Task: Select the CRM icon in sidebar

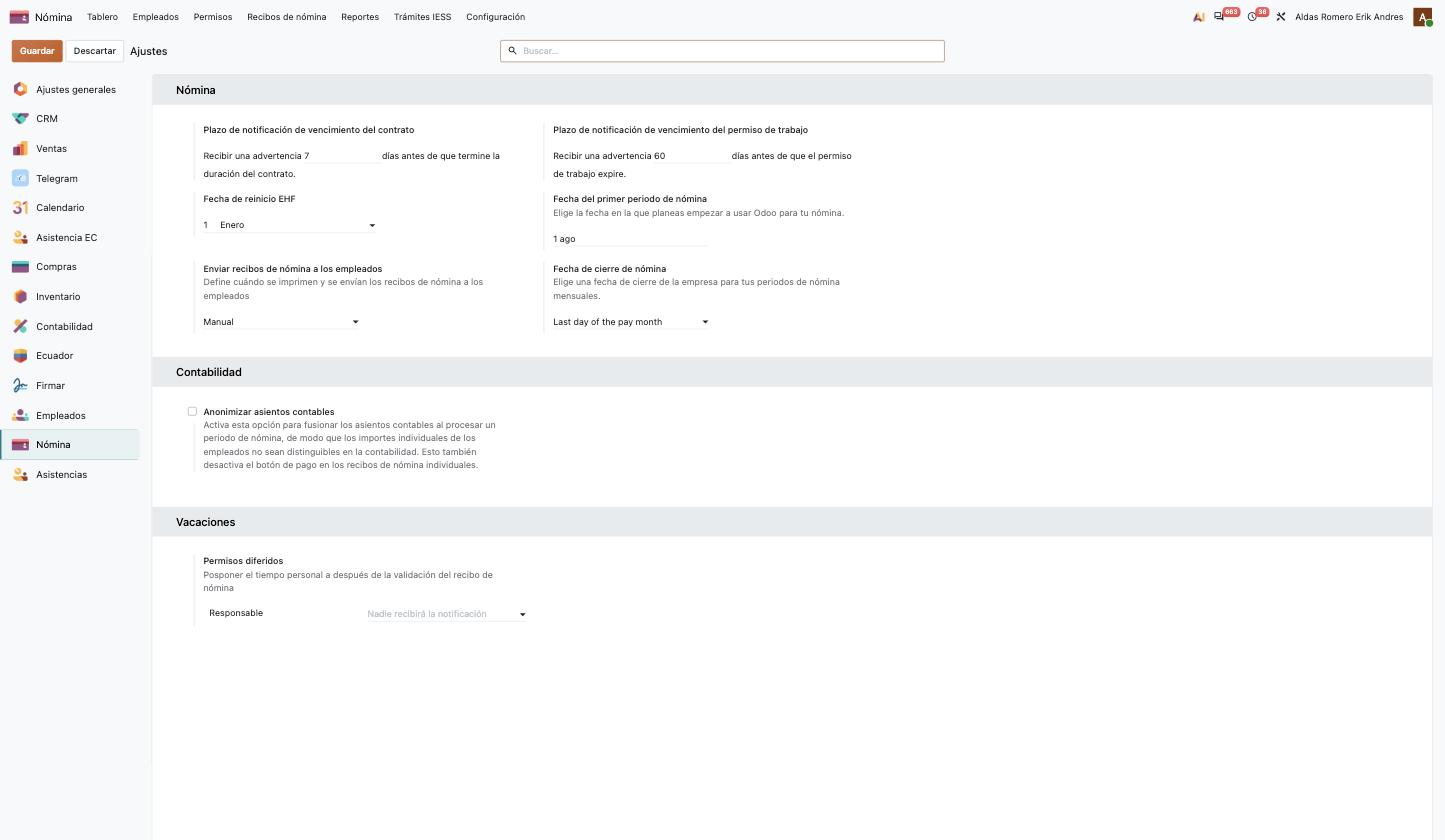Action: [x=20, y=119]
